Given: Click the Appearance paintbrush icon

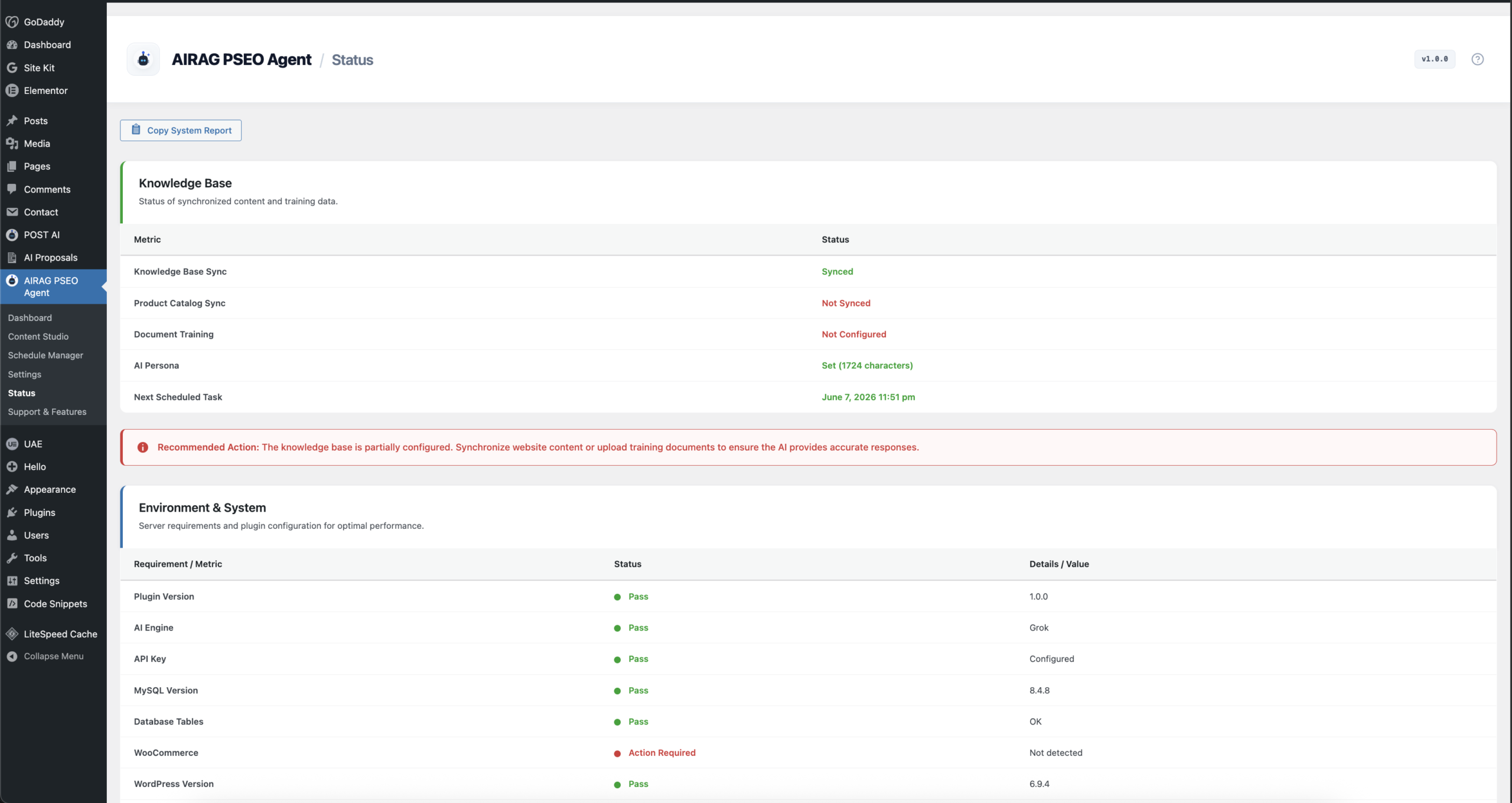Looking at the screenshot, I should point(12,490).
